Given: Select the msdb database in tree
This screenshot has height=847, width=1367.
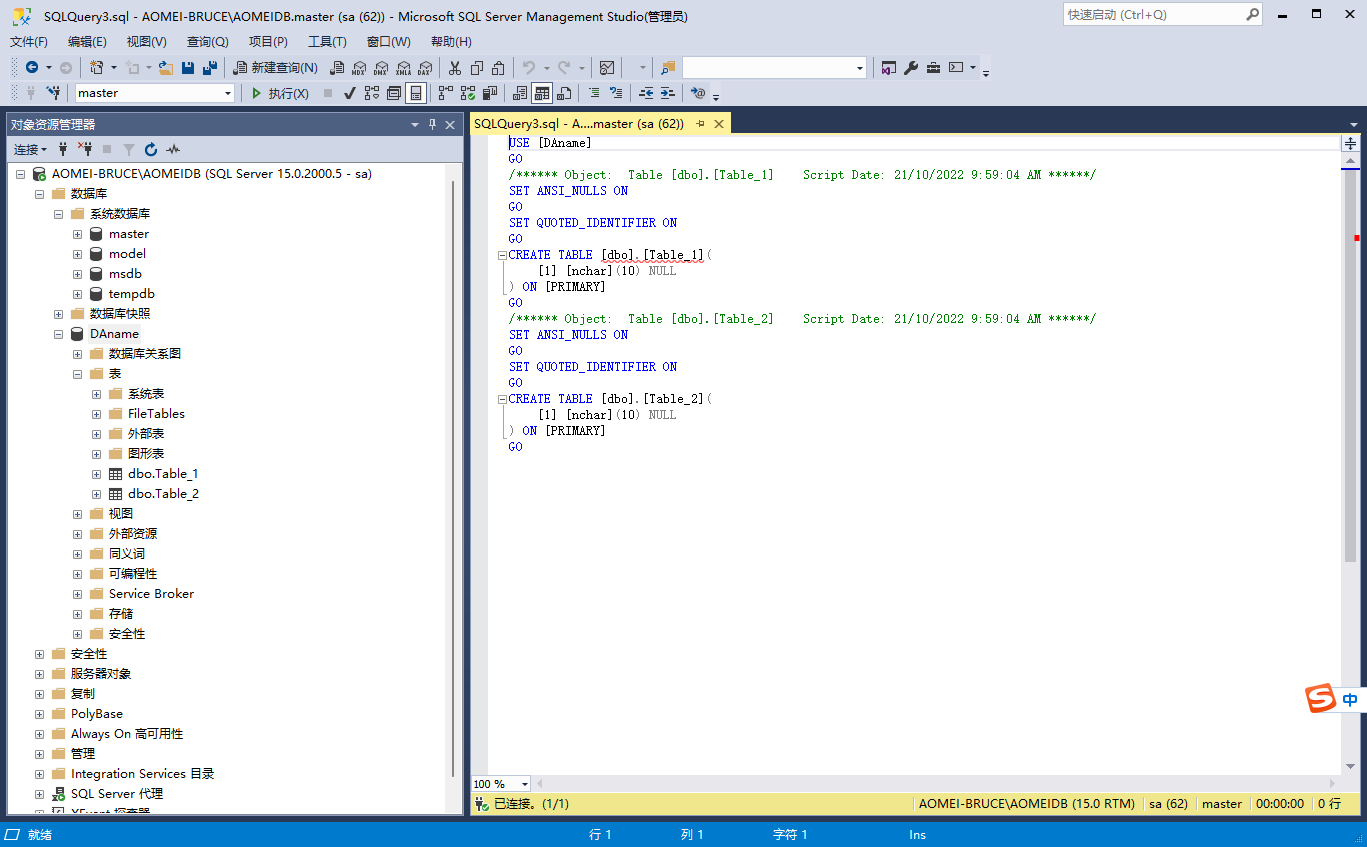Looking at the screenshot, I should click(125, 274).
